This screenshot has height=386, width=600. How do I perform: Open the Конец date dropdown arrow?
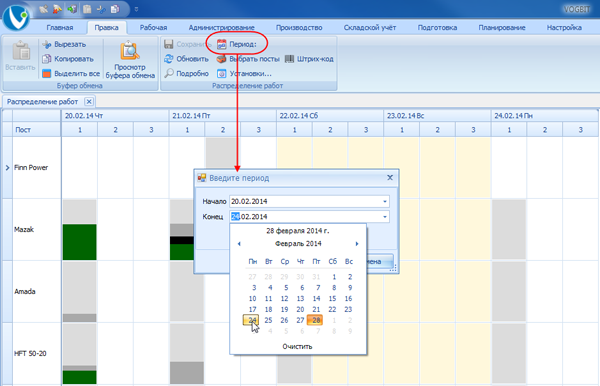coord(385,217)
